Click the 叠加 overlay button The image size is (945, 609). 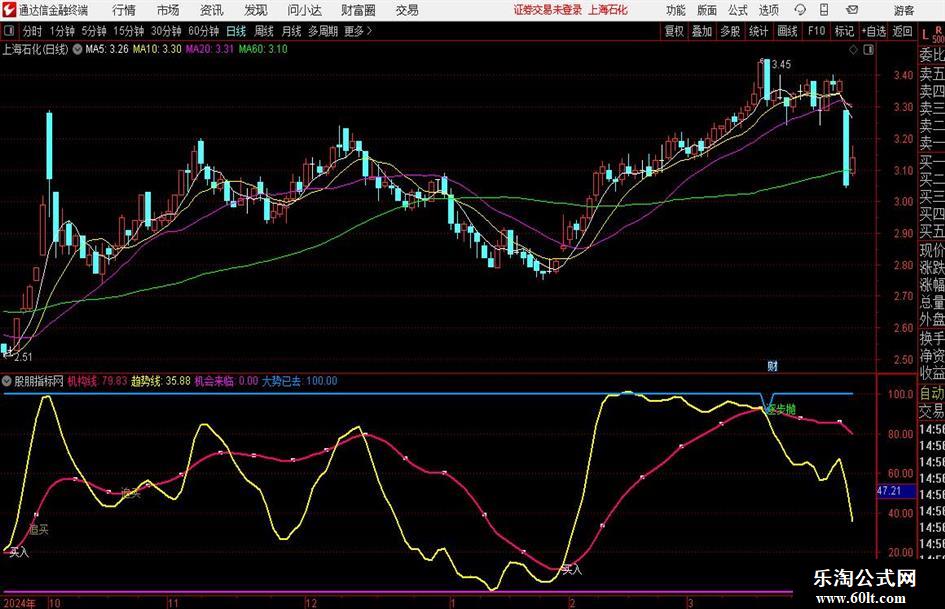[702, 31]
